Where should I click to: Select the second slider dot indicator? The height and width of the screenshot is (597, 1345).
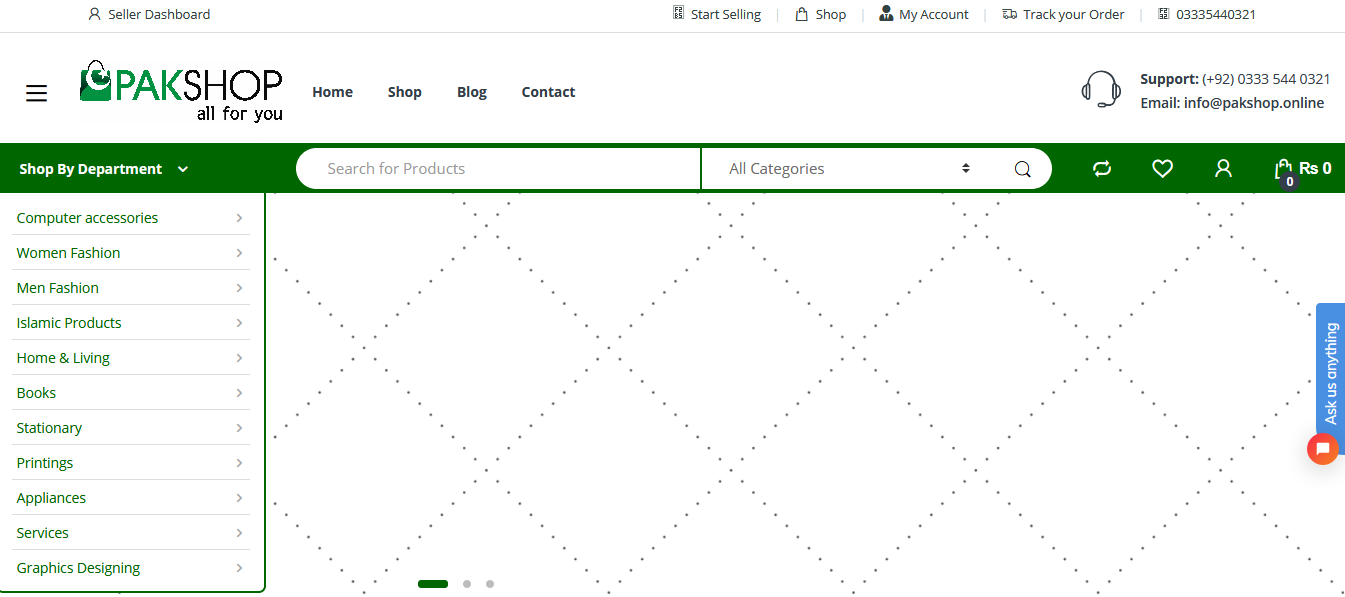467,584
